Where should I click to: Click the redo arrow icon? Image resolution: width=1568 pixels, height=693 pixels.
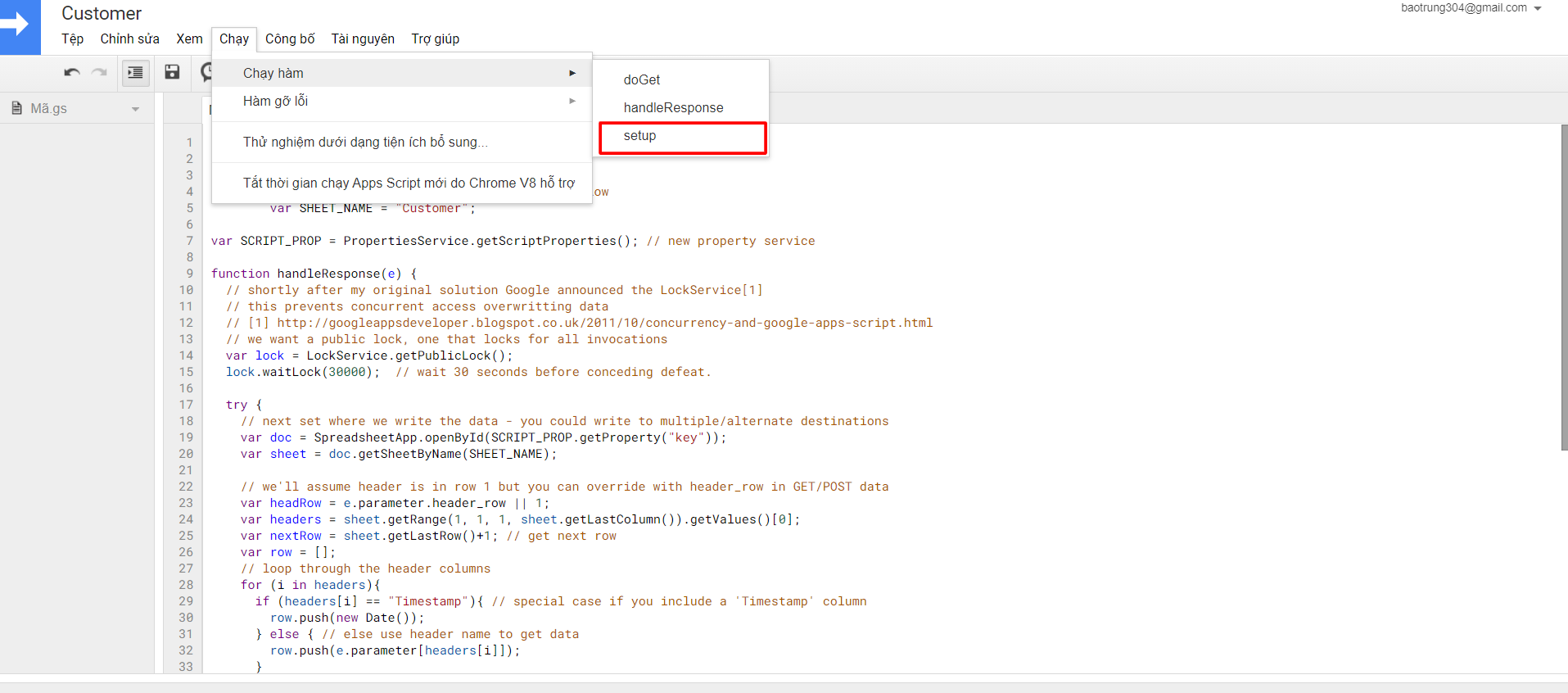point(99,72)
